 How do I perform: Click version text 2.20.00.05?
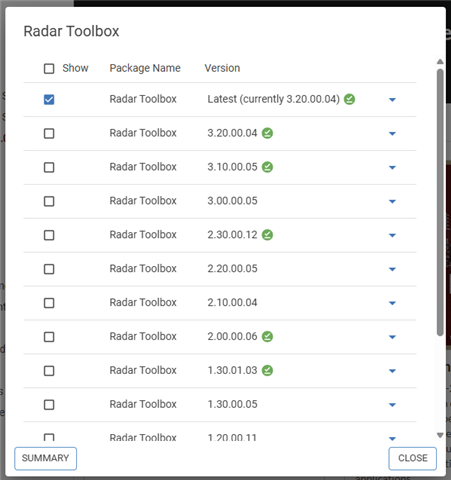232,269
